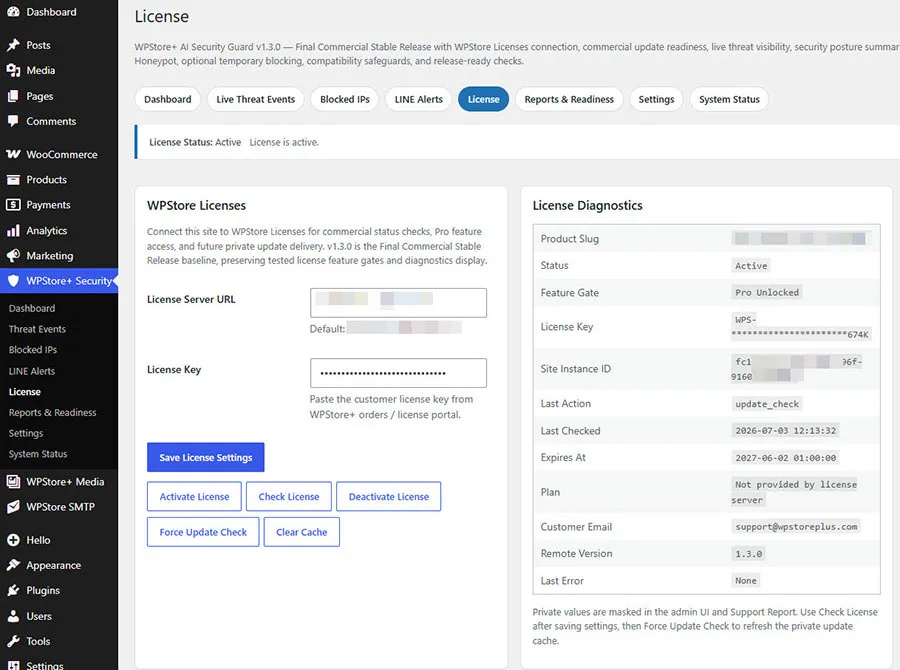The image size is (900, 670).
Task: Focus the License Key password field
Action: (x=398, y=373)
